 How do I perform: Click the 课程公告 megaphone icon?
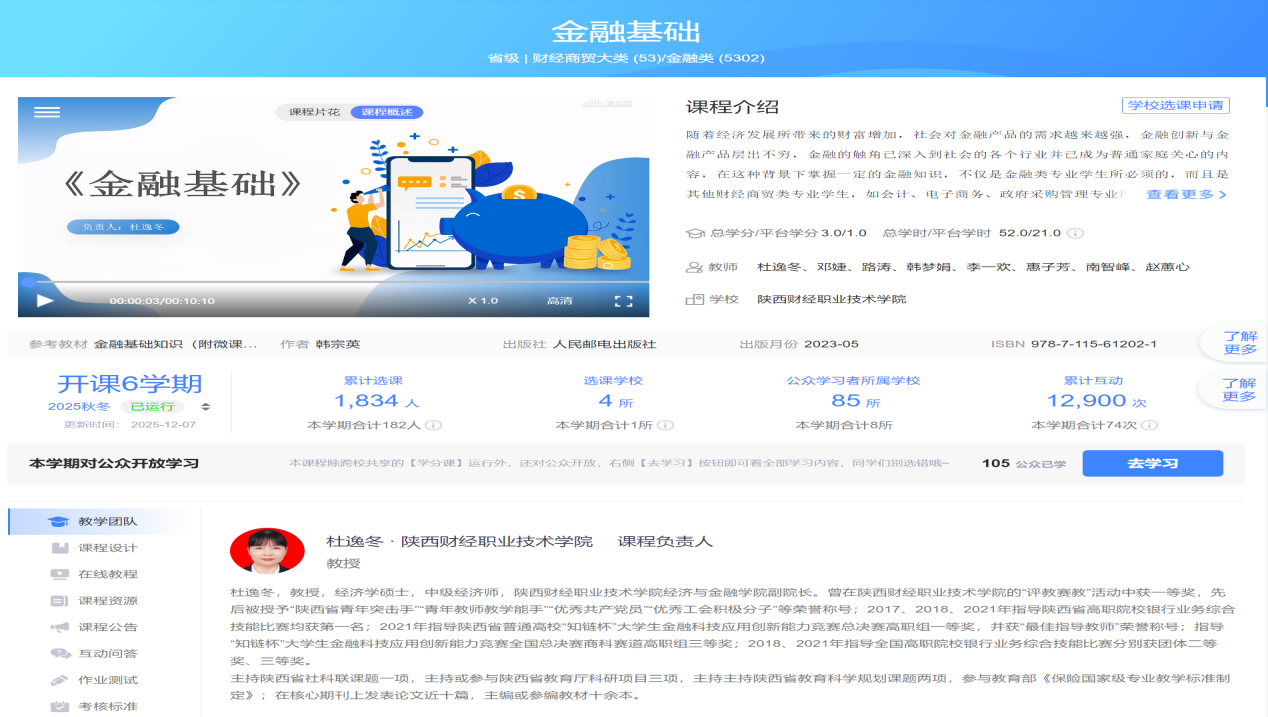pyautogui.click(x=60, y=627)
